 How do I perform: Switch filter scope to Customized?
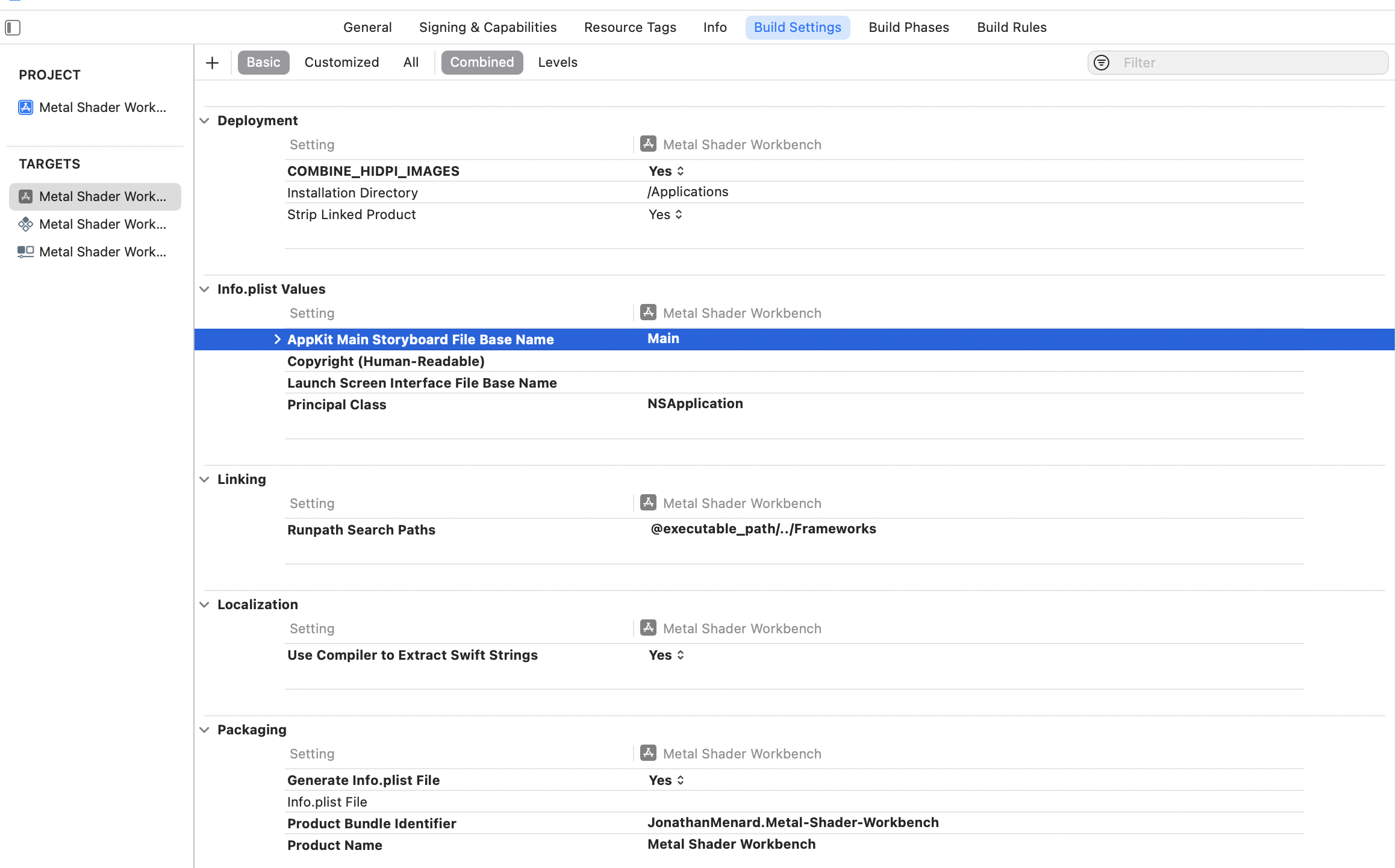pos(341,63)
